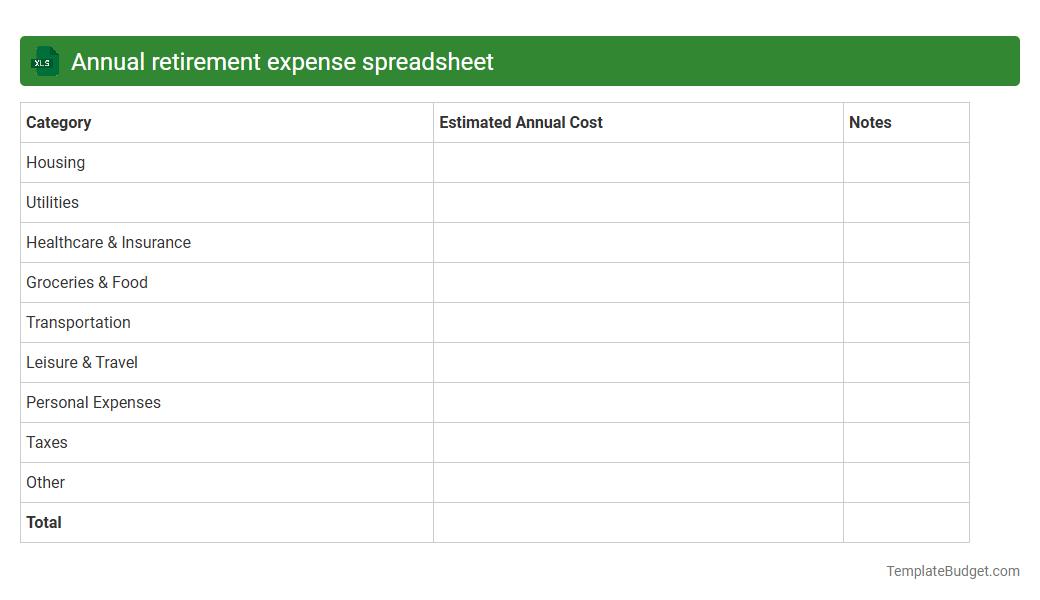Screen dimensions: 1040x600
Task: Click the Transportation category label
Action: coord(78,322)
